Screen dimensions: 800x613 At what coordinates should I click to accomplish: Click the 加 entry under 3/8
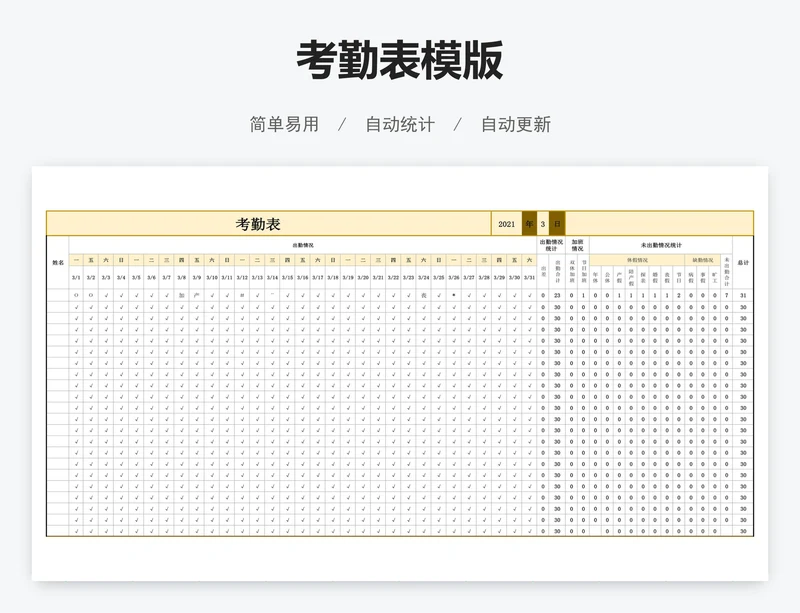click(x=182, y=295)
